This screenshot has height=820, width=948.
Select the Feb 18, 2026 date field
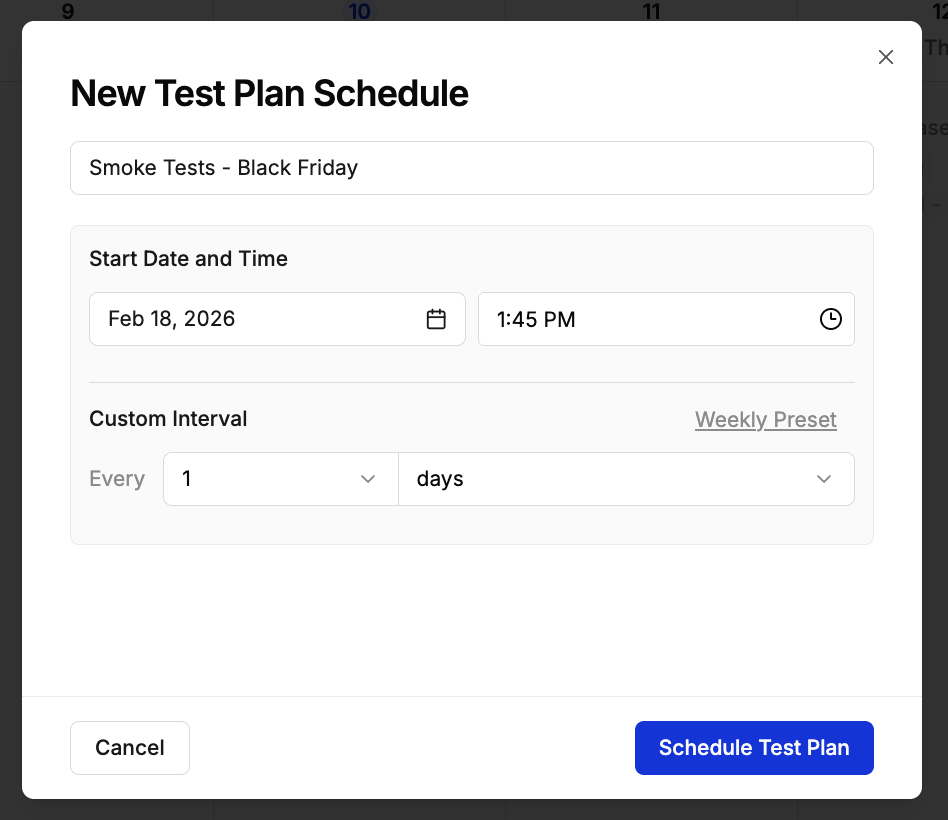pos(250,319)
